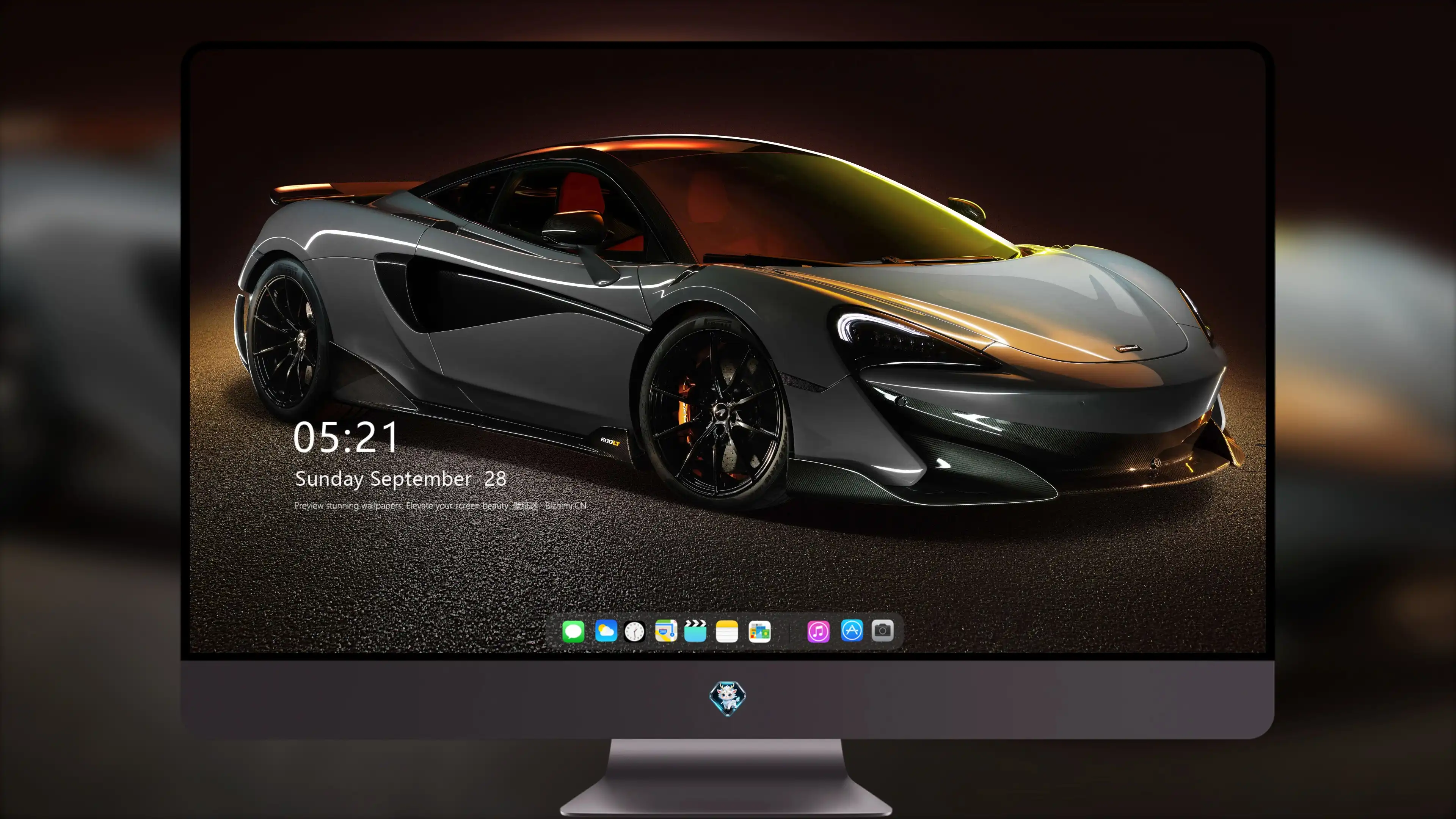Open the Weather app in the dock
This screenshot has height=819, width=1456.
point(606,631)
